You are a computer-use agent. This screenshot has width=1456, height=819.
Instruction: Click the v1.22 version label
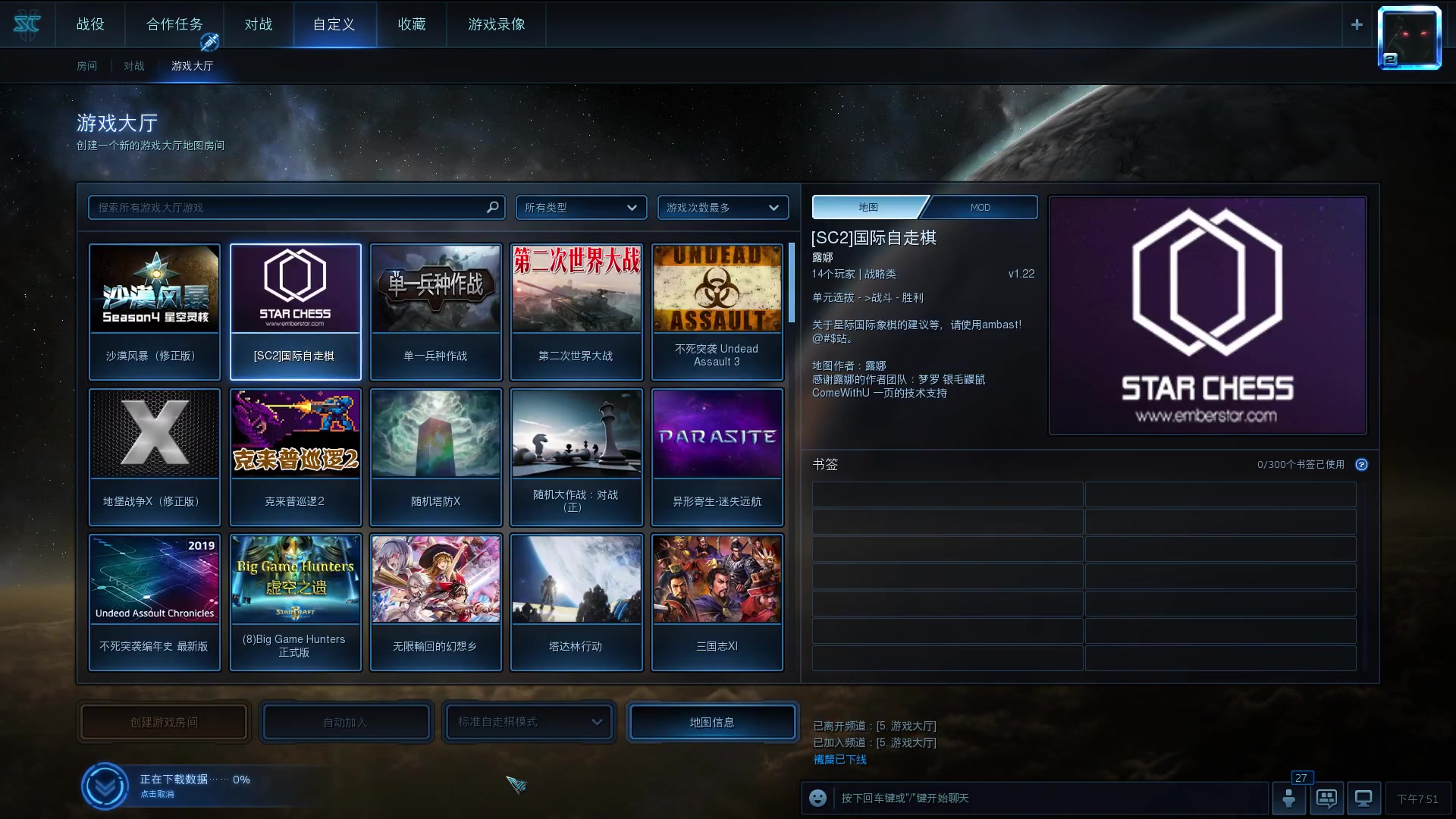coord(1021,274)
